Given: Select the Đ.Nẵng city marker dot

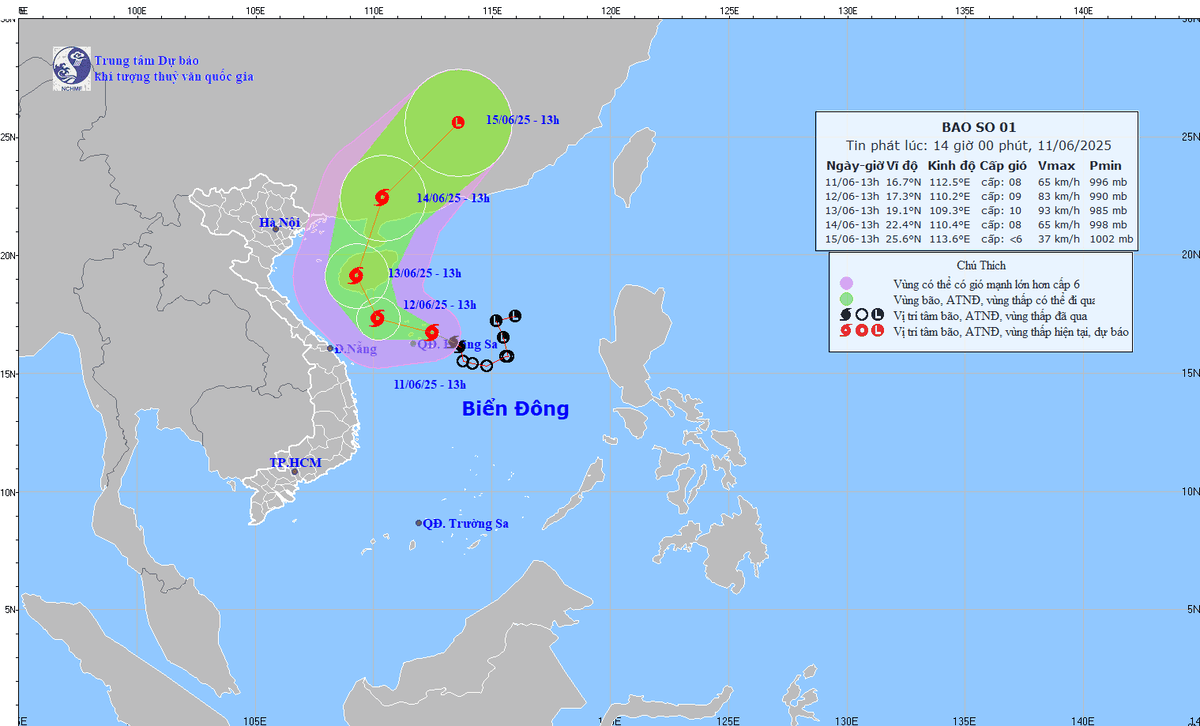Looking at the screenshot, I should (x=330, y=348).
